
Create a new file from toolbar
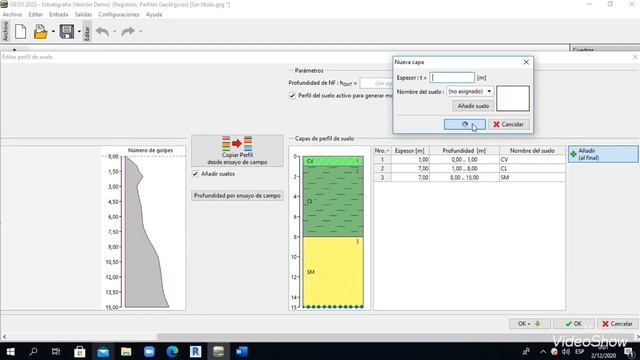[x=20, y=31]
